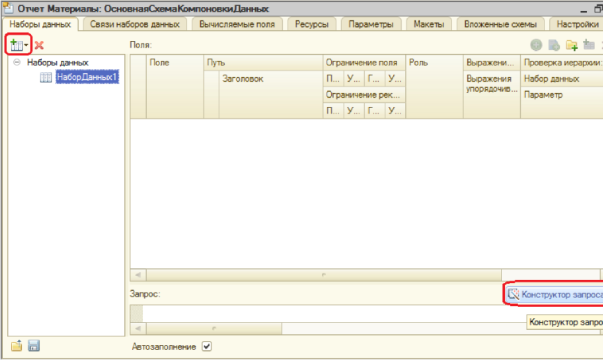Click the Роль column header
Image resolution: width=603 pixels, height=360 pixels.
[x=434, y=86]
